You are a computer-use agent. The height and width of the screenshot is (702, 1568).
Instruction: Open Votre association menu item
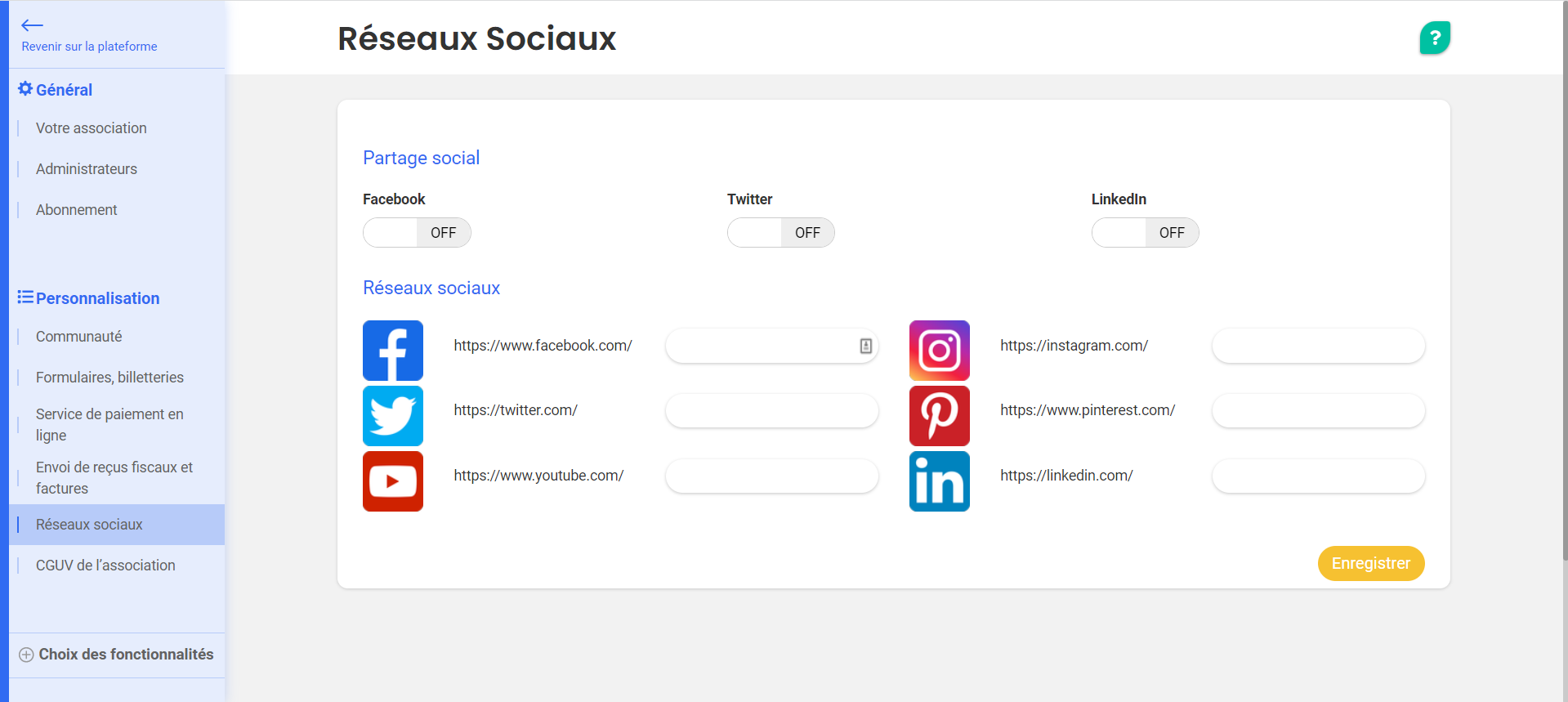pyautogui.click(x=92, y=128)
